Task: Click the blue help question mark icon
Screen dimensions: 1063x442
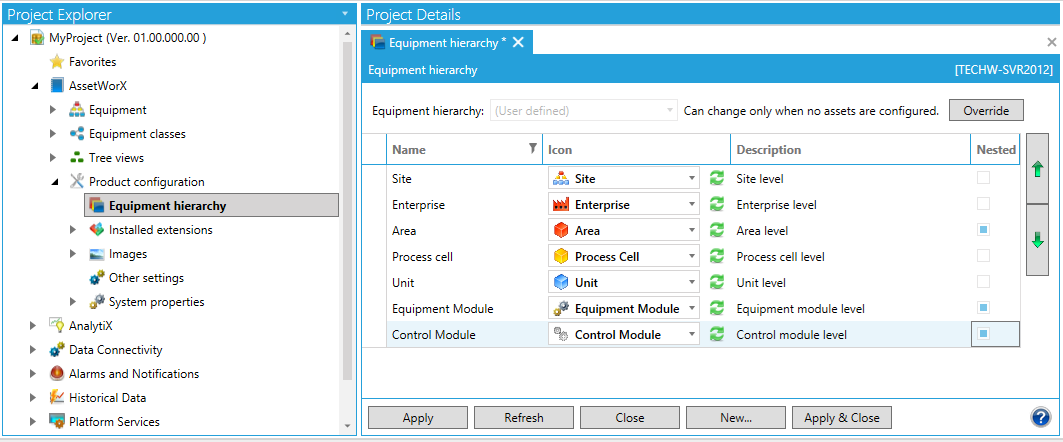Action: coord(1040,418)
